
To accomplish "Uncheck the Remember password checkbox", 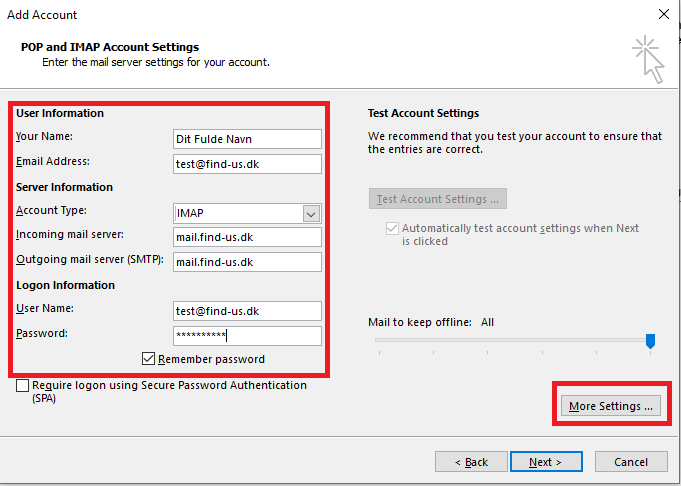I will 149,359.
